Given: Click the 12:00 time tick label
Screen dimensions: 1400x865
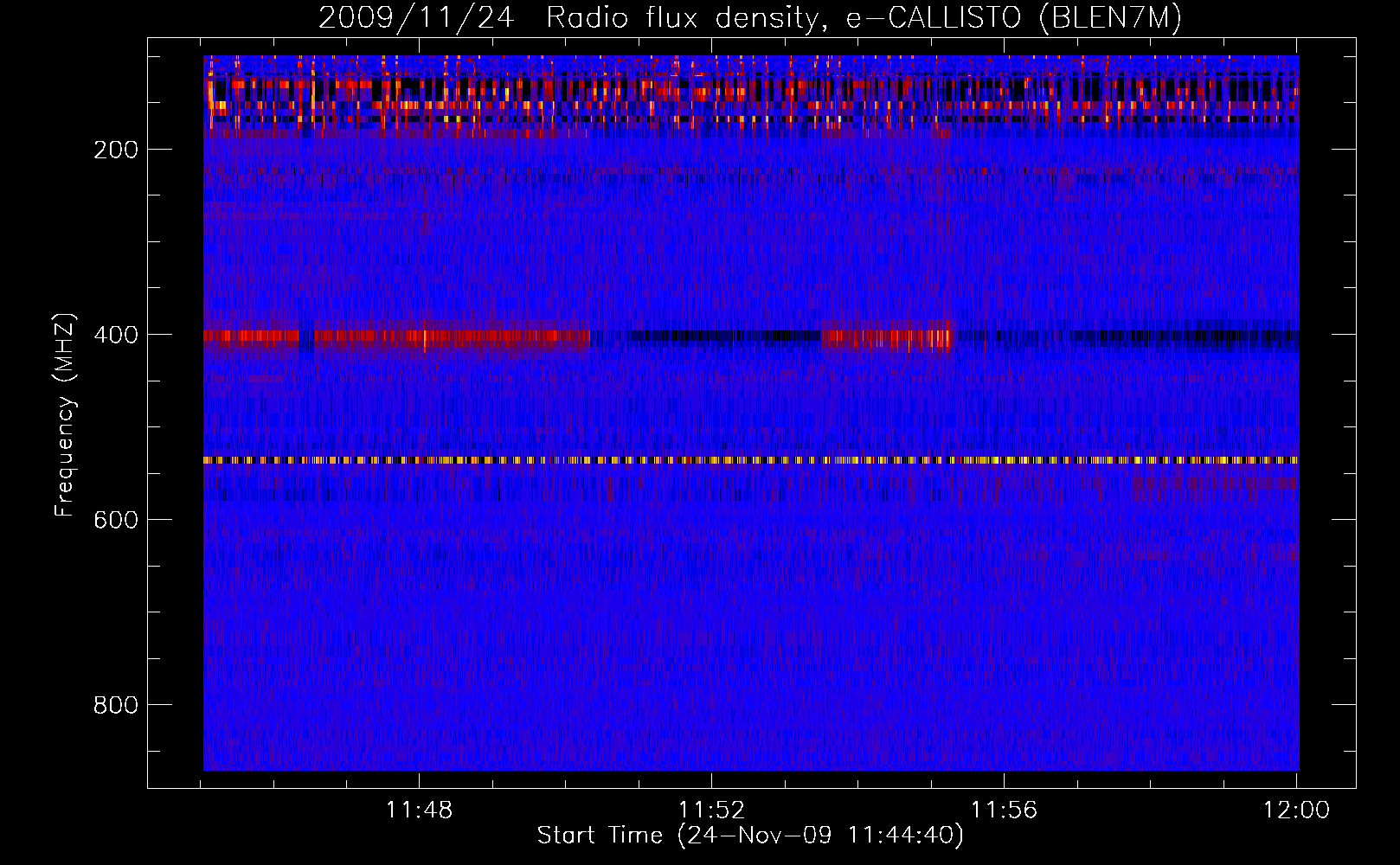Looking at the screenshot, I should click(x=1296, y=811).
